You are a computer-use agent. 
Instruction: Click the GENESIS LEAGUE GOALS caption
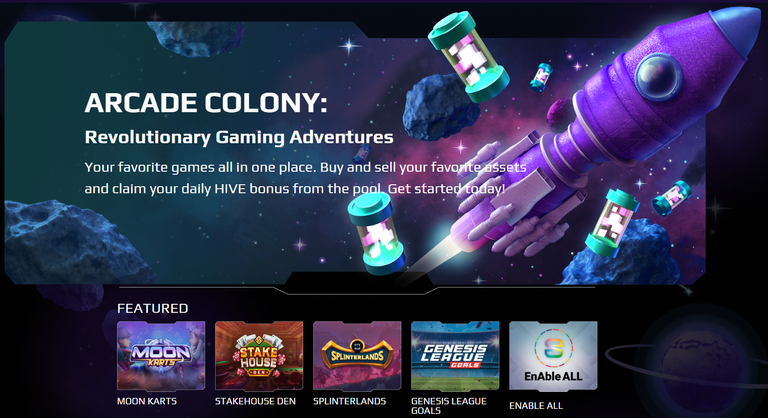point(449,406)
